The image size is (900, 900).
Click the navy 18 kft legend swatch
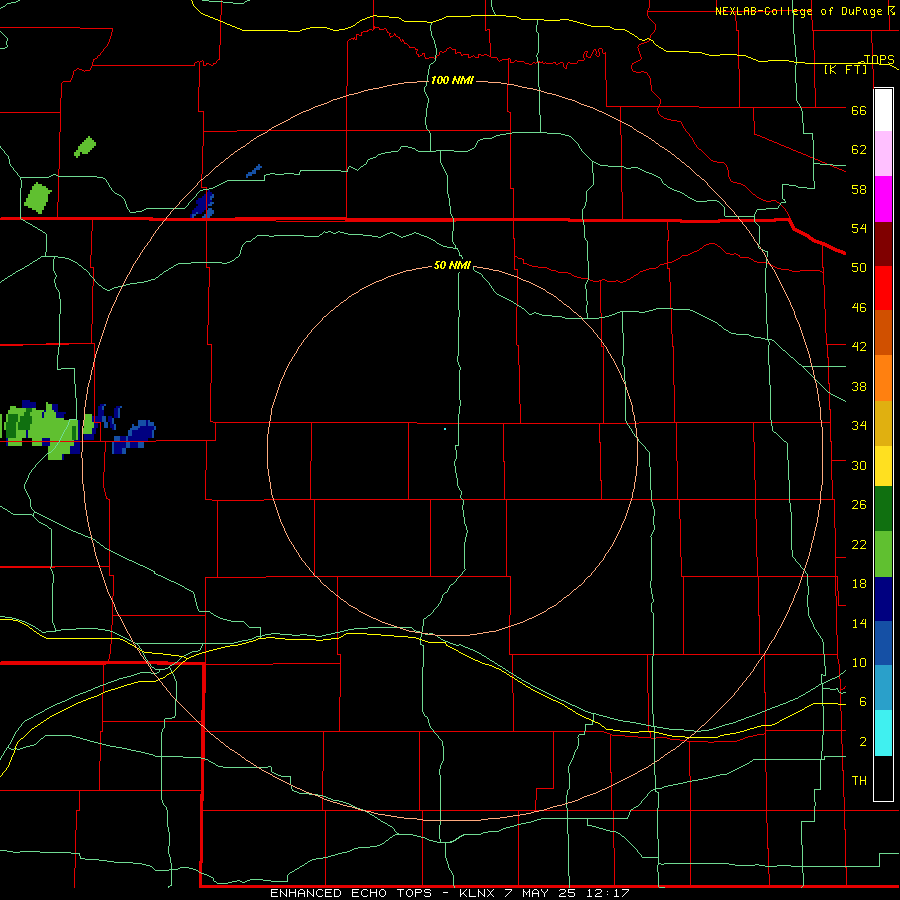pos(883,599)
